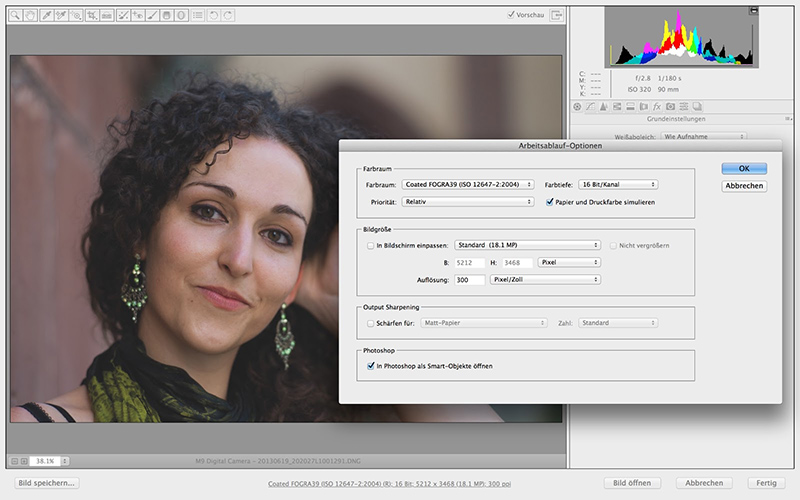This screenshot has width=800, height=500.
Task: Open the fx effects panel tab
Action: (656, 107)
